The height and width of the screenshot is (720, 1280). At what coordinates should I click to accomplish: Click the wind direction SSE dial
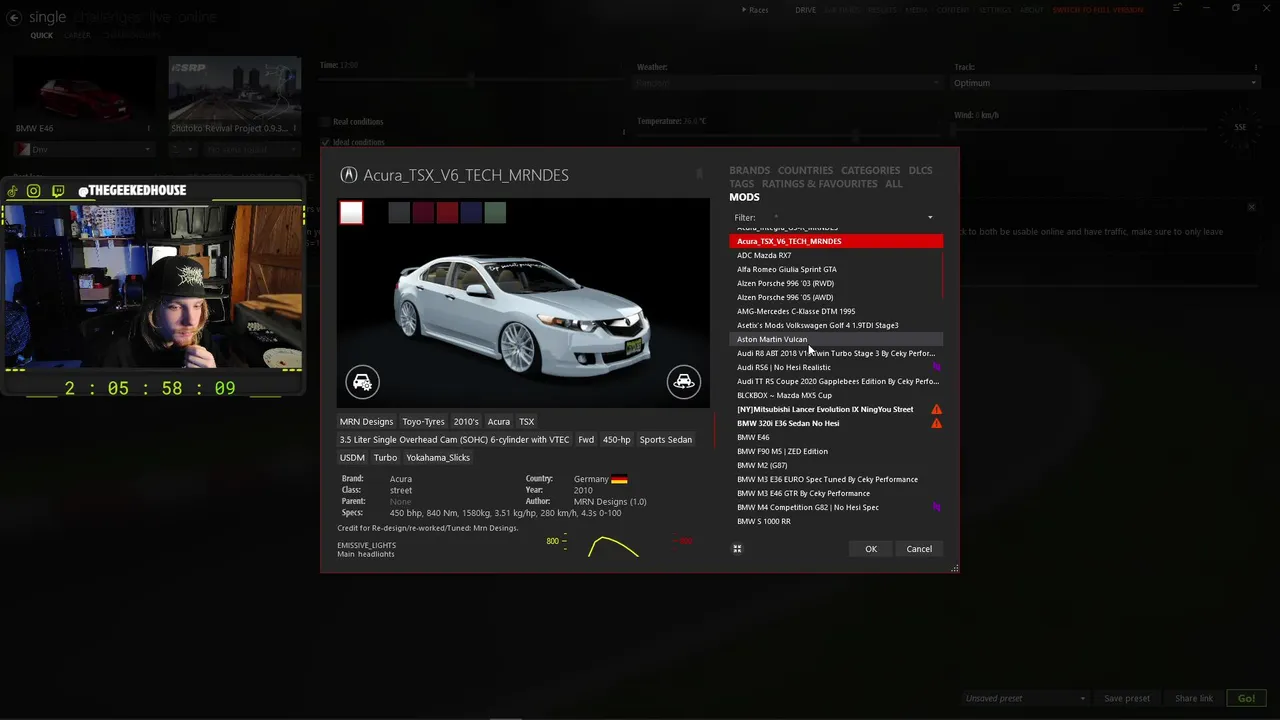pyautogui.click(x=1240, y=127)
